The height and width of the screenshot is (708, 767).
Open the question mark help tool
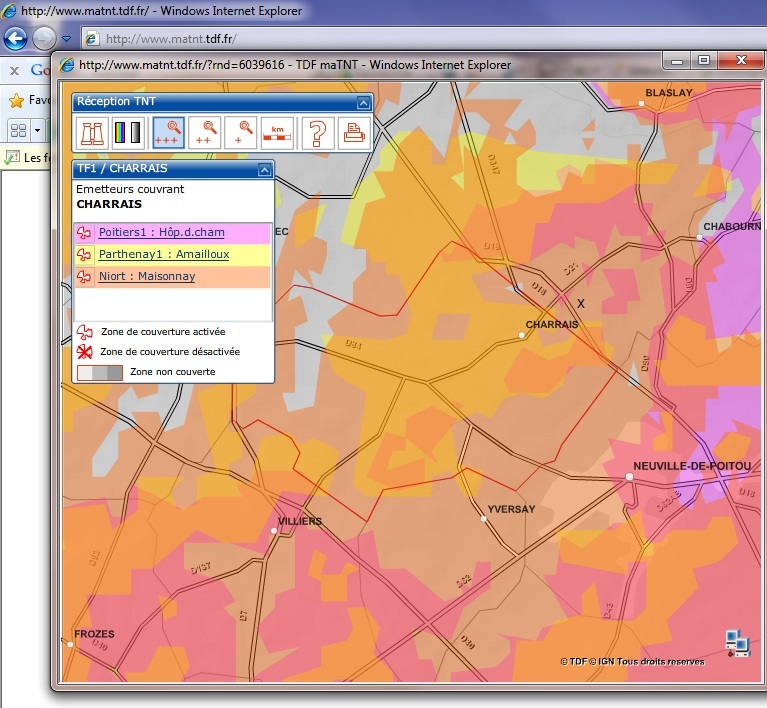tap(318, 133)
